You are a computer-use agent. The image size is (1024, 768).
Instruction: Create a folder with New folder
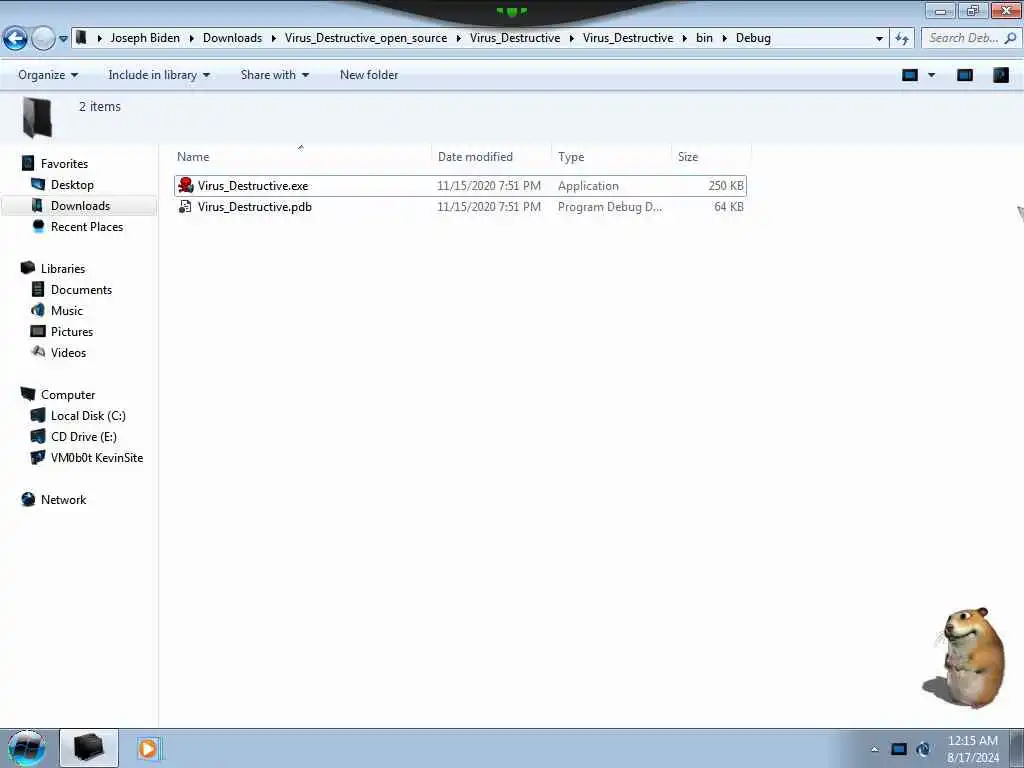(x=369, y=75)
